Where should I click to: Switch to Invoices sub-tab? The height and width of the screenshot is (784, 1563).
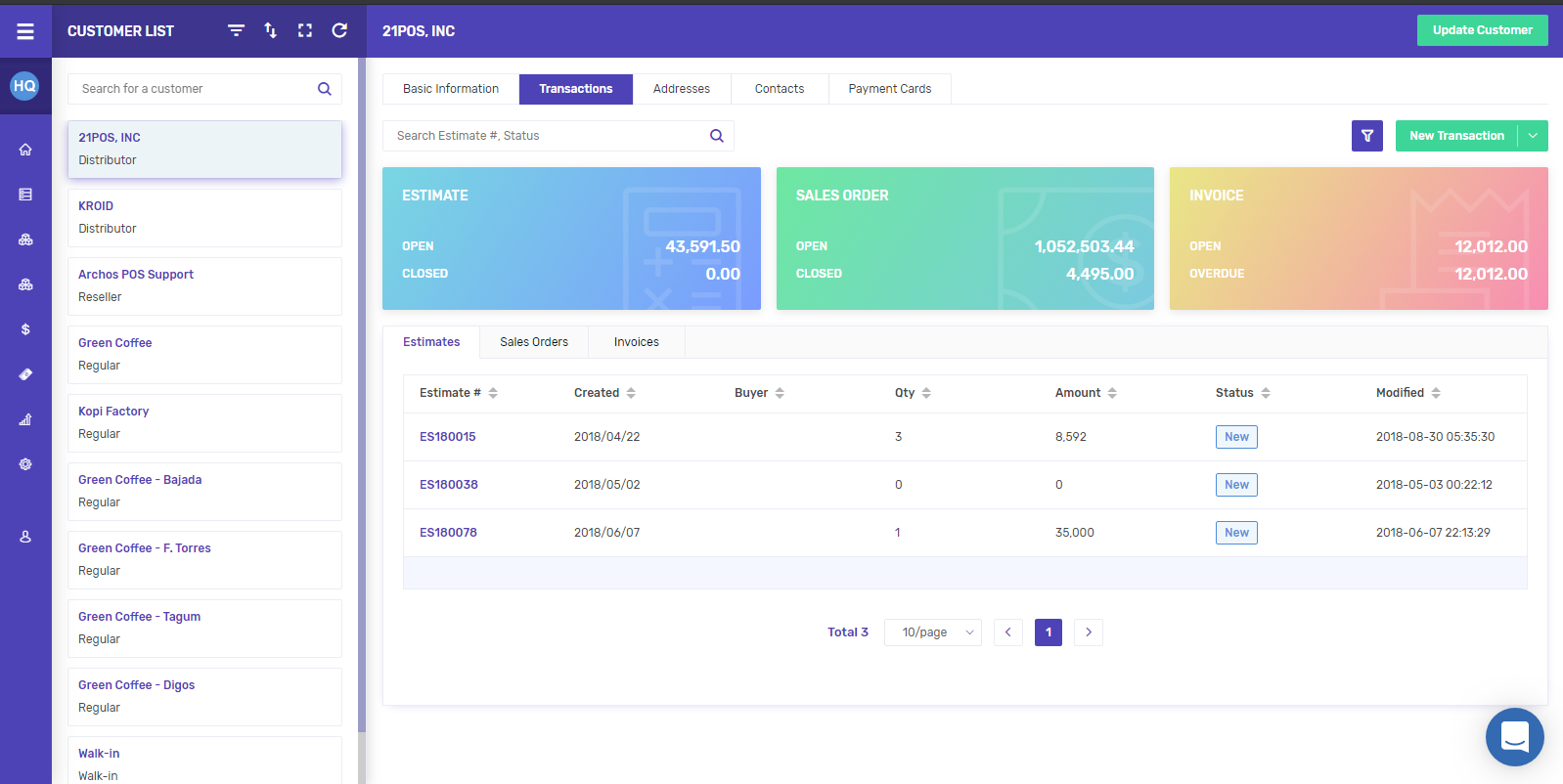coord(637,342)
